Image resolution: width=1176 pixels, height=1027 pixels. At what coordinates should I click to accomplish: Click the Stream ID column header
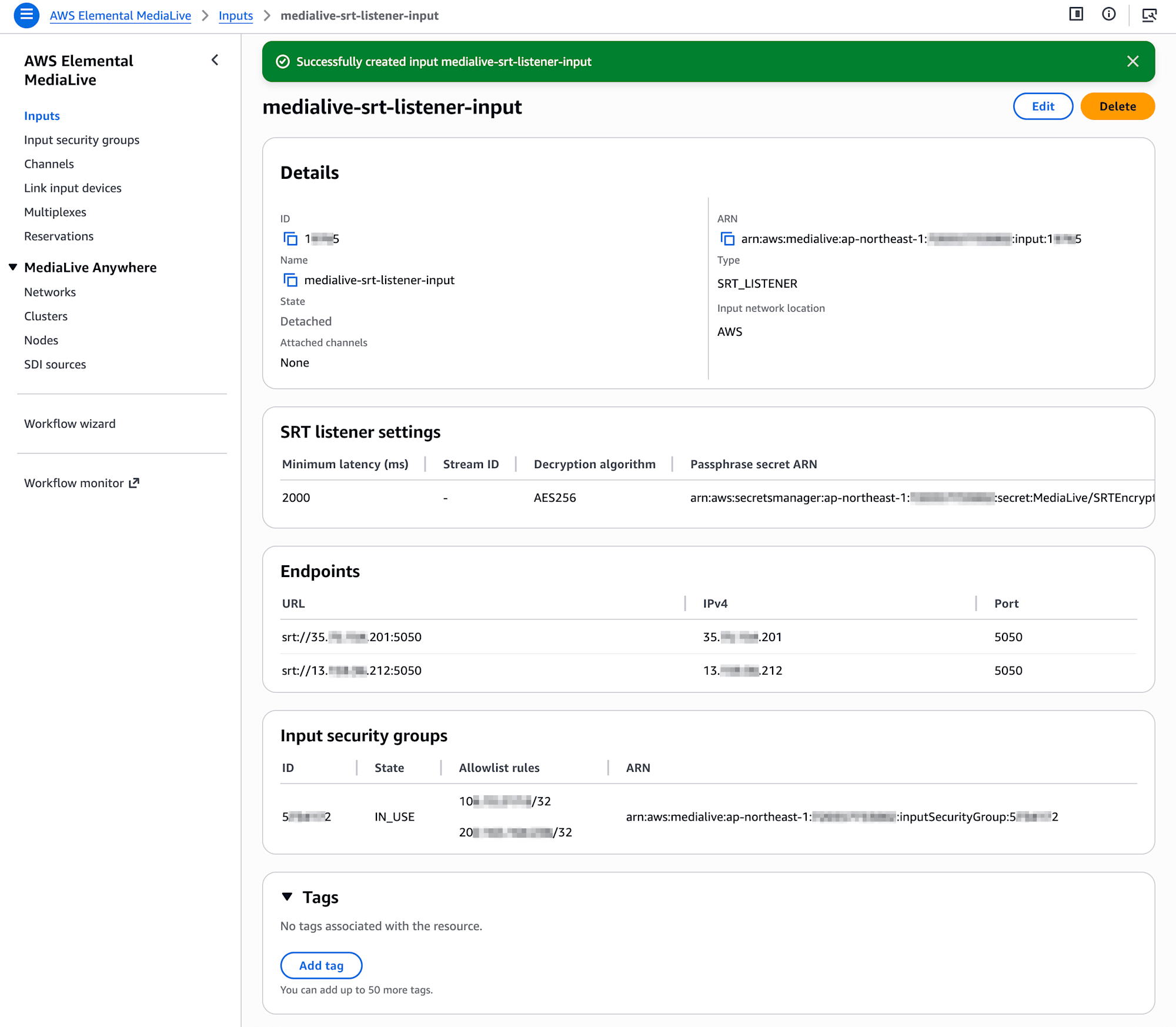point(471,464)
